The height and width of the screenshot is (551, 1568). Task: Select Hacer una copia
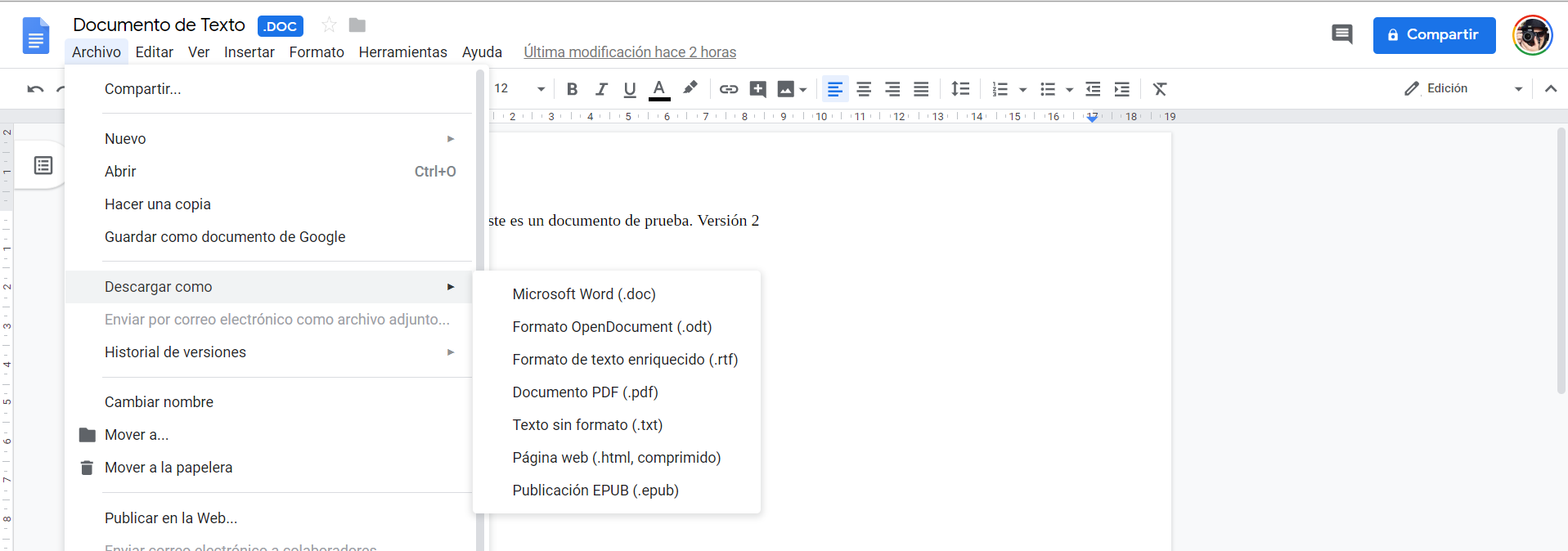click(x=269, y=204)
